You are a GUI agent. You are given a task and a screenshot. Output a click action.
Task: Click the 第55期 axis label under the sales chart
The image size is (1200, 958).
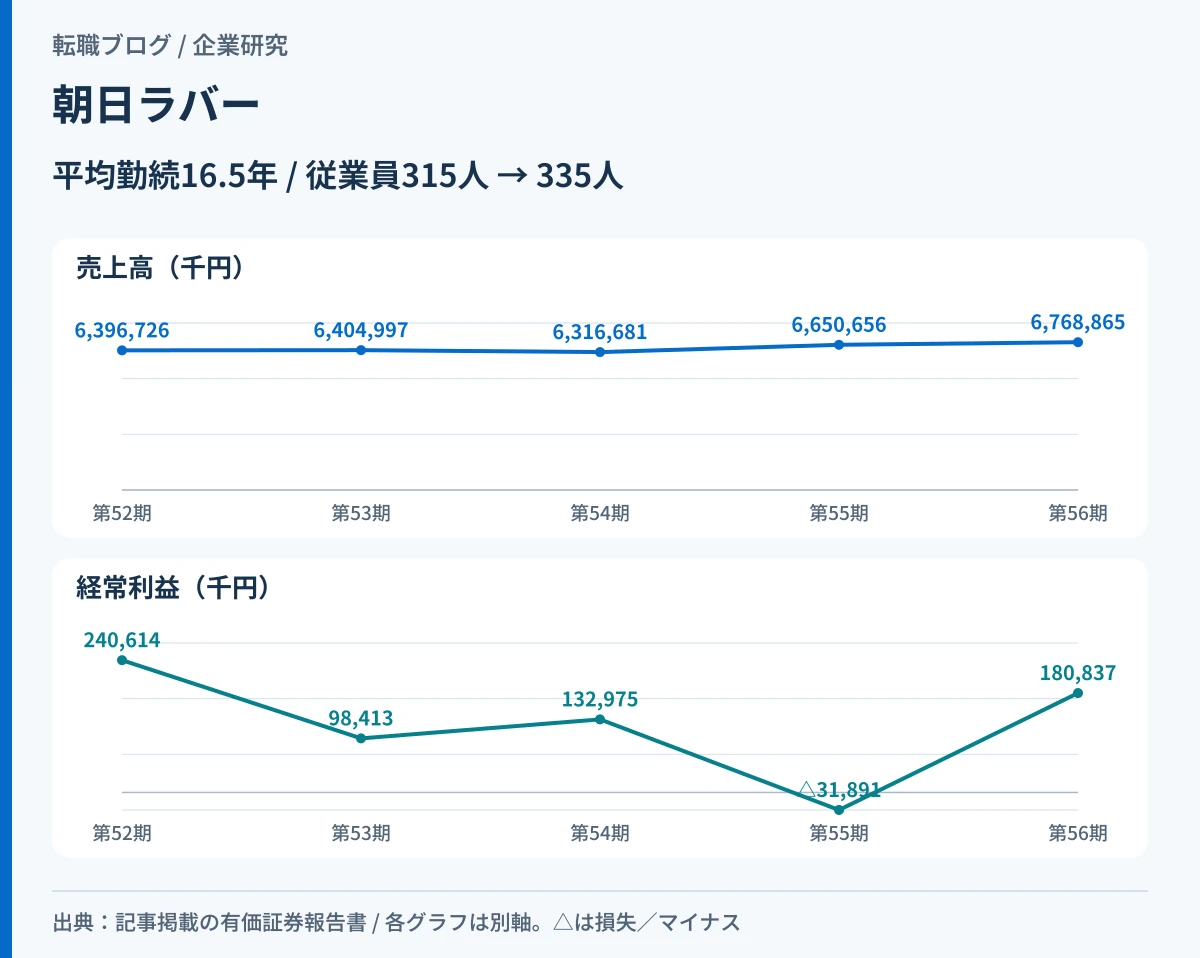tap(839, 513)
